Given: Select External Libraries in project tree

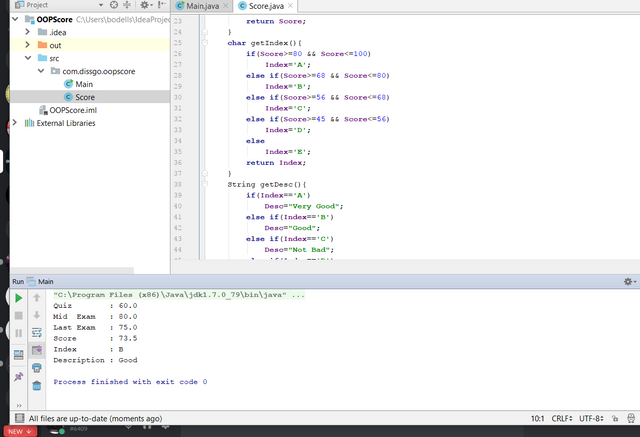Looking at the screenshot, I should [x=66, y=123].
